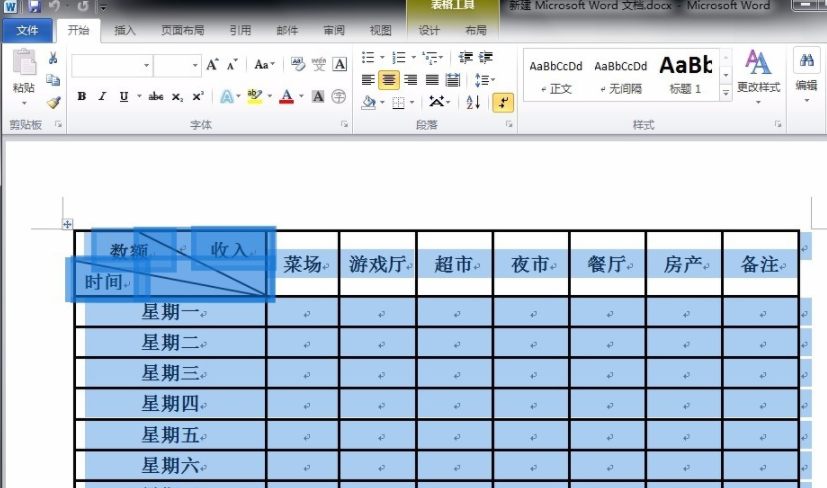Screen dimensions: 827x488
Task: Select the Format Painter brush
Action: coord(53,102)
